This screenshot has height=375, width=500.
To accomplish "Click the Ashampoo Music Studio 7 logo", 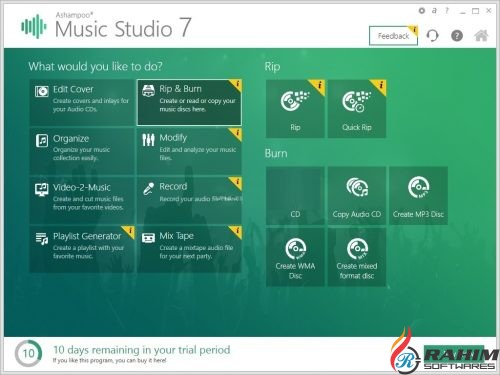I will (x=106, y=26).
